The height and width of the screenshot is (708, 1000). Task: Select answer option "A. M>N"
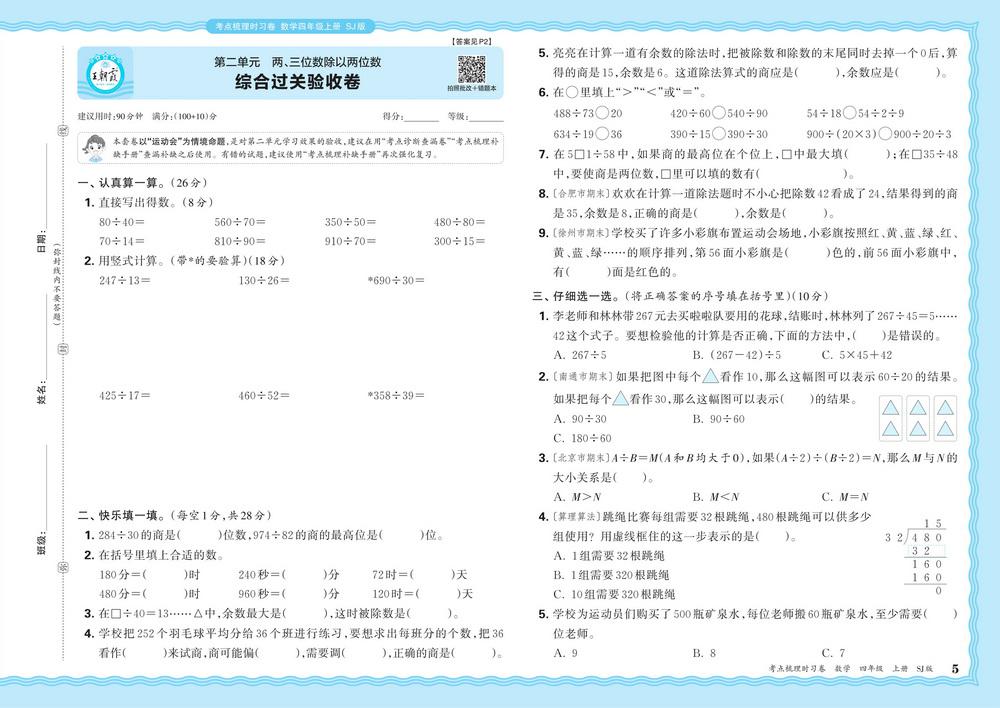pos(577,497)
